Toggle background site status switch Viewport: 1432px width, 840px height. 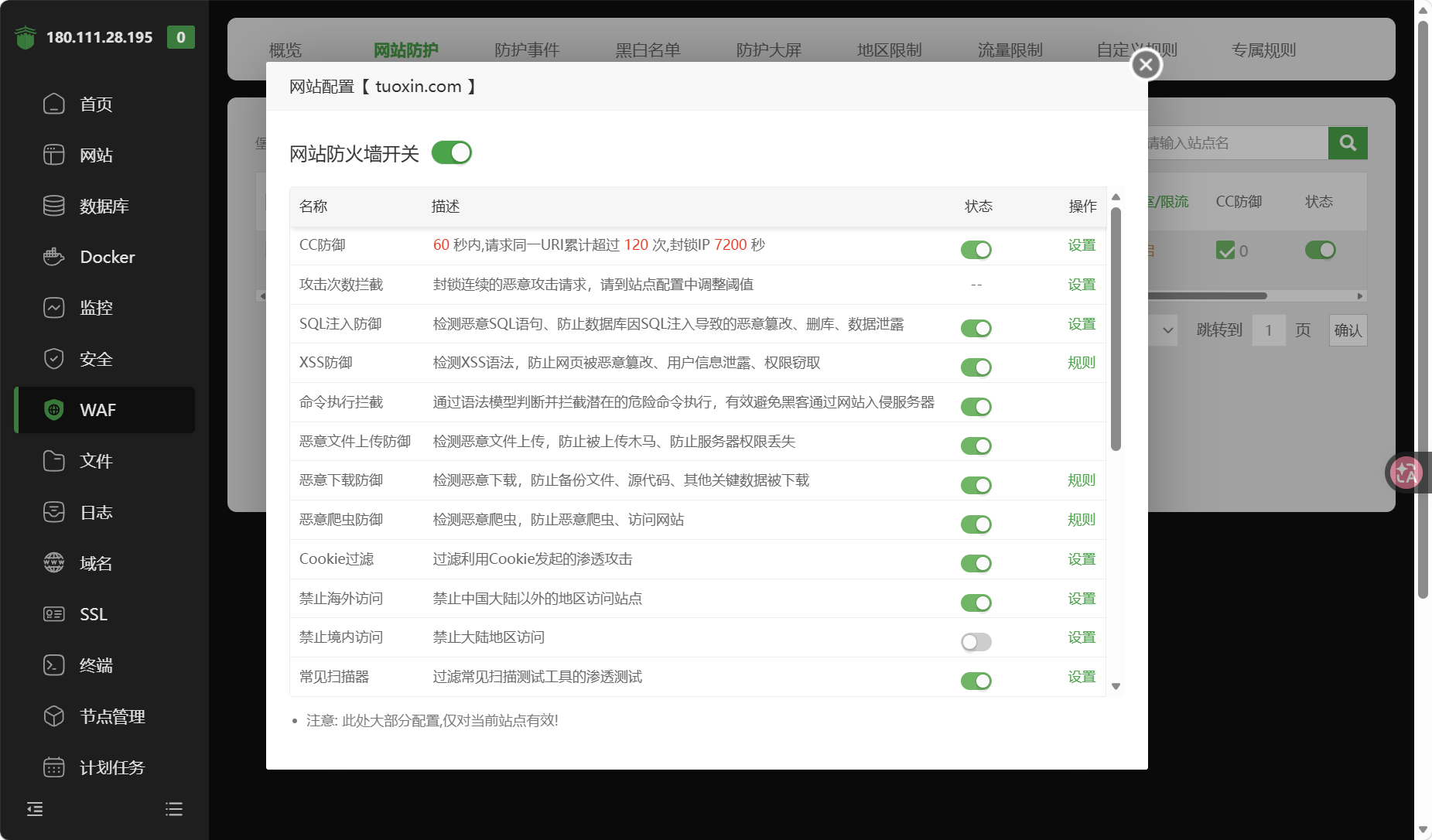1321,250
